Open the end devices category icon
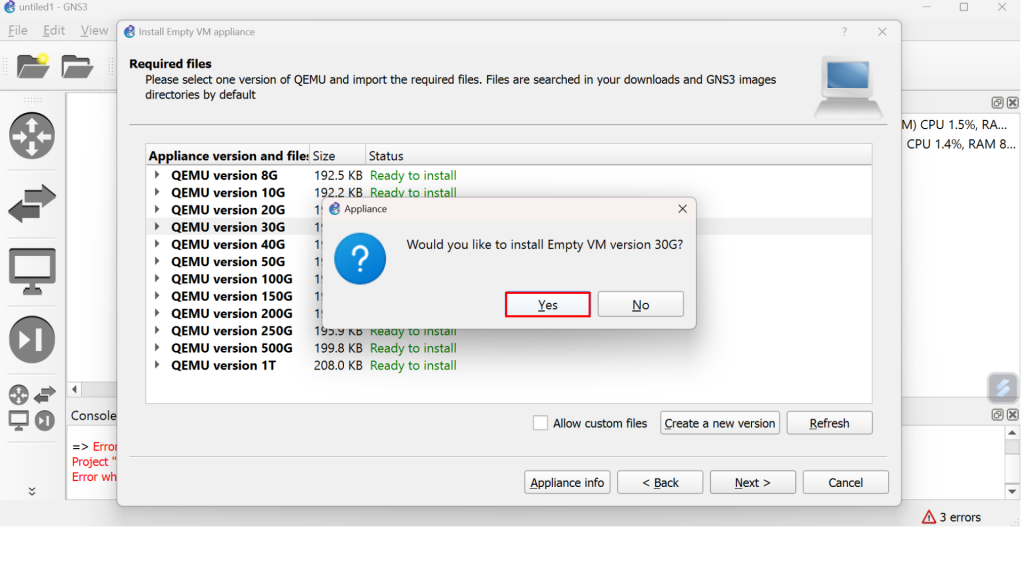 [x=32, y=271]
